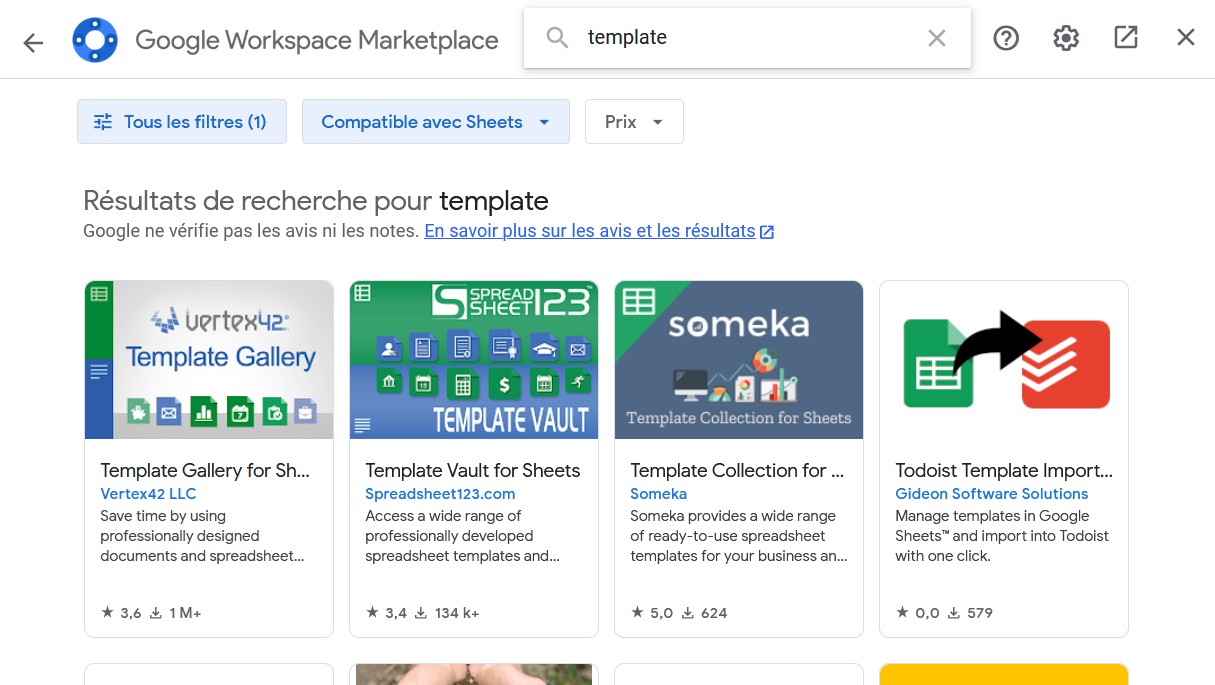1215x685 pixels.
Task: Click the Google Workspace Marketplace logo
Action: tap(95, 40)
